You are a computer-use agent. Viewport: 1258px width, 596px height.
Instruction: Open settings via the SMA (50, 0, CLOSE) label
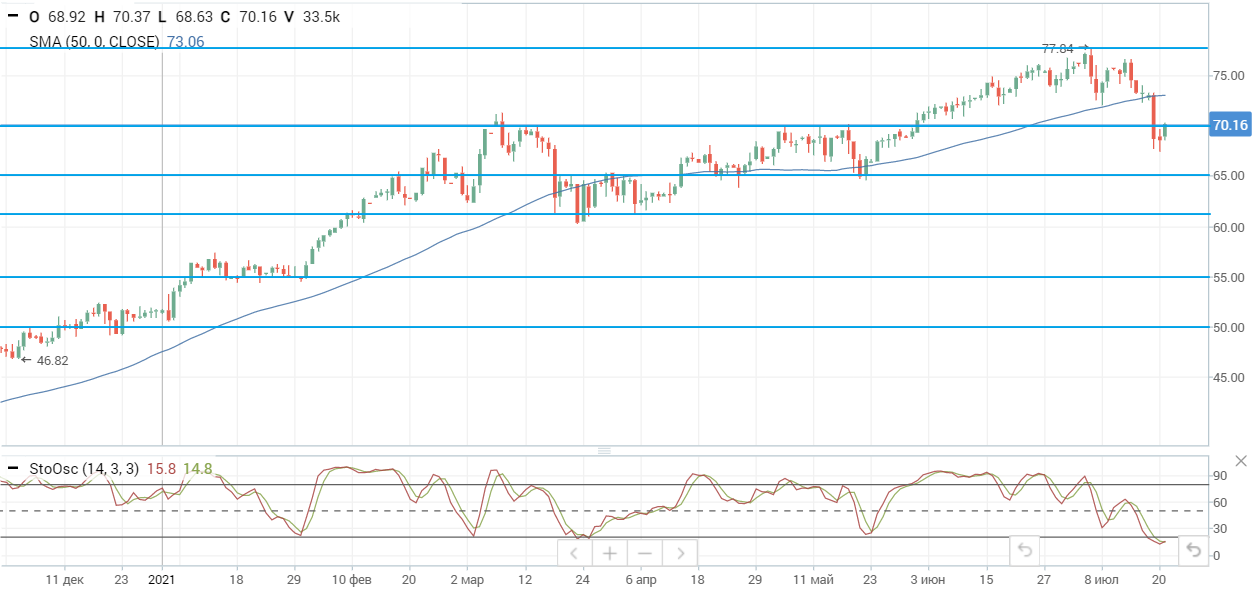(x=94, y=41)
